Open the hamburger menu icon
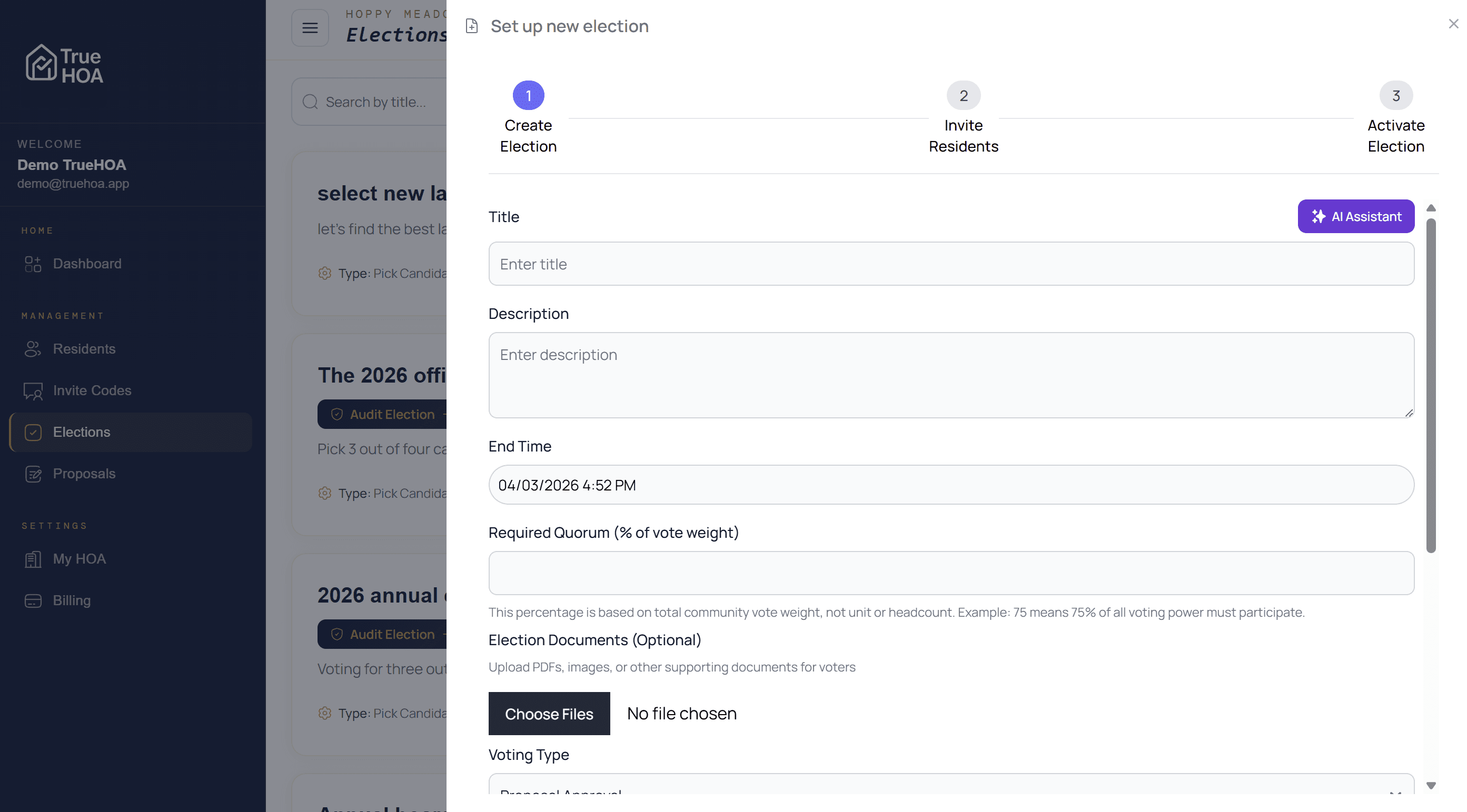This screenshot has width=1467, height=812. 310,27
